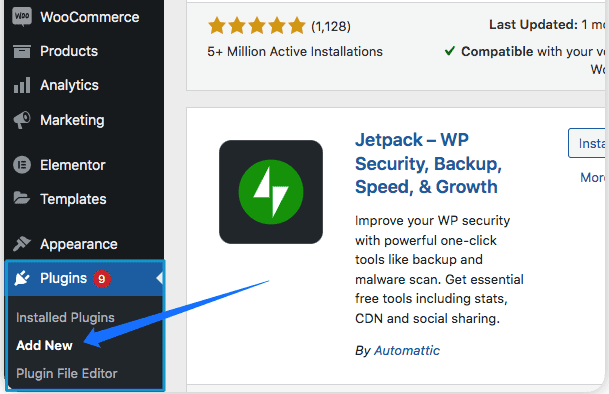Open the Plugin File Editor
The image size is (609, 394).
coord(66,373)
